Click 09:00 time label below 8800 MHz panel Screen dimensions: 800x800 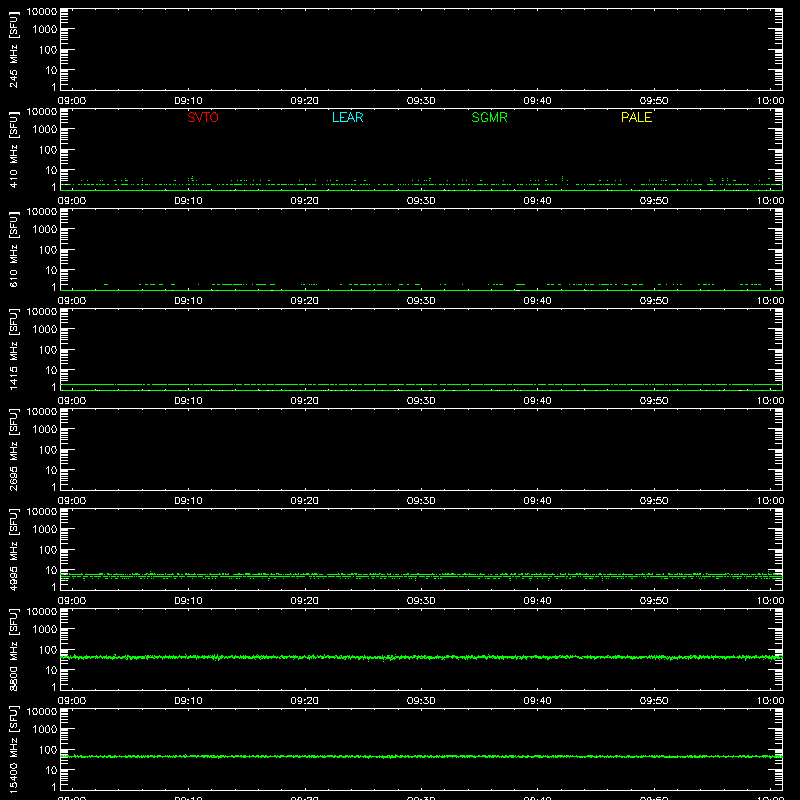pos(72,701)
